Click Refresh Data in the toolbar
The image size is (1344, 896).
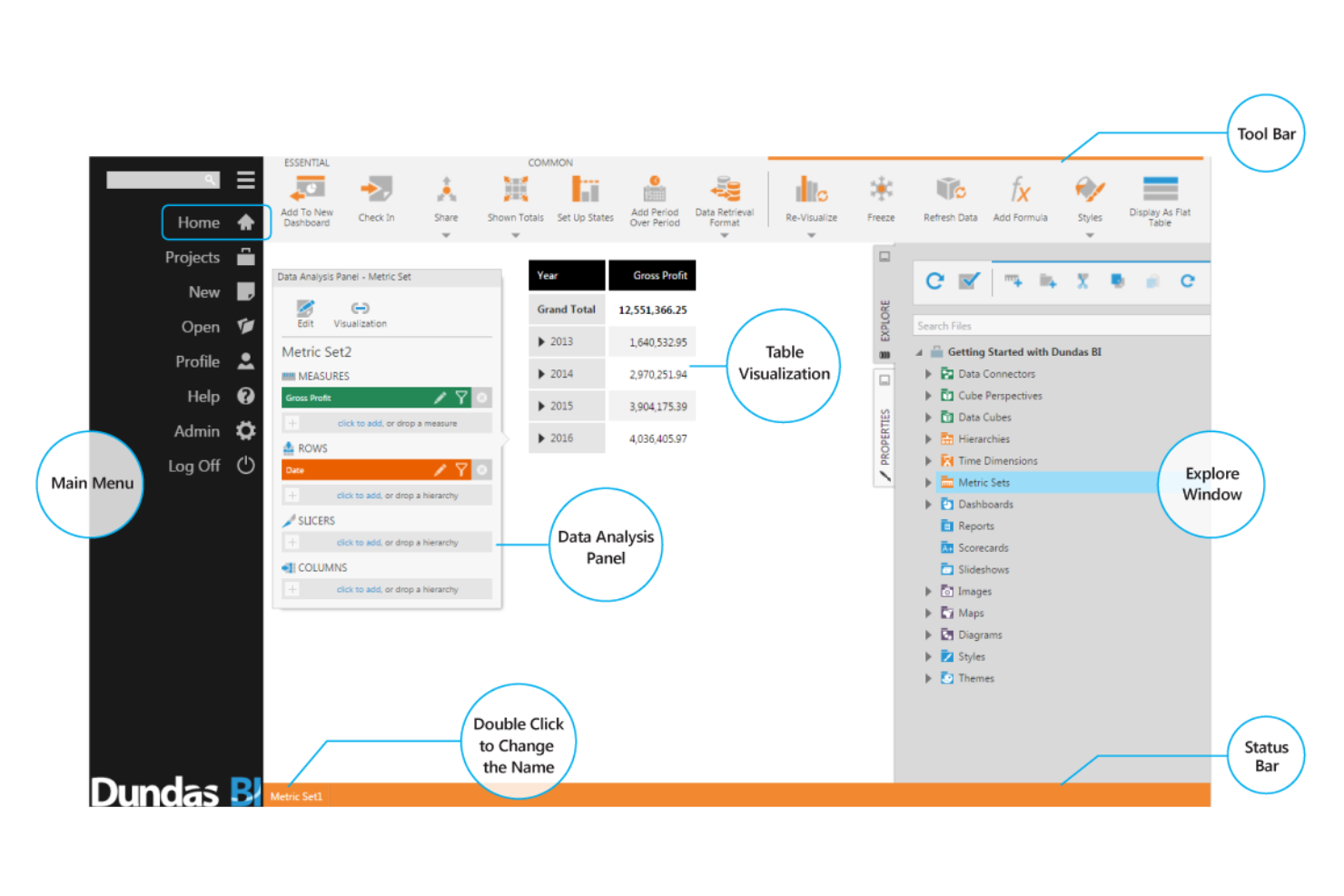(x=950, y=195)
